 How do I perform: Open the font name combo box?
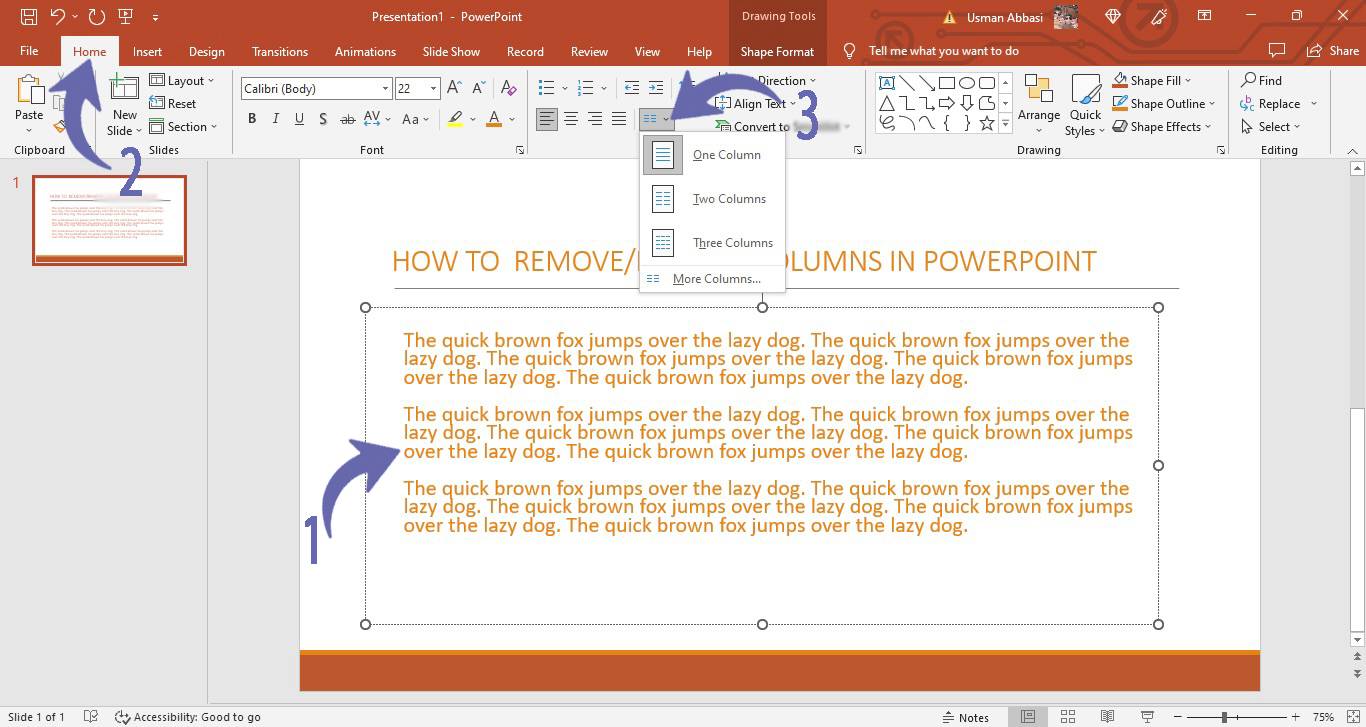(316, 88)
